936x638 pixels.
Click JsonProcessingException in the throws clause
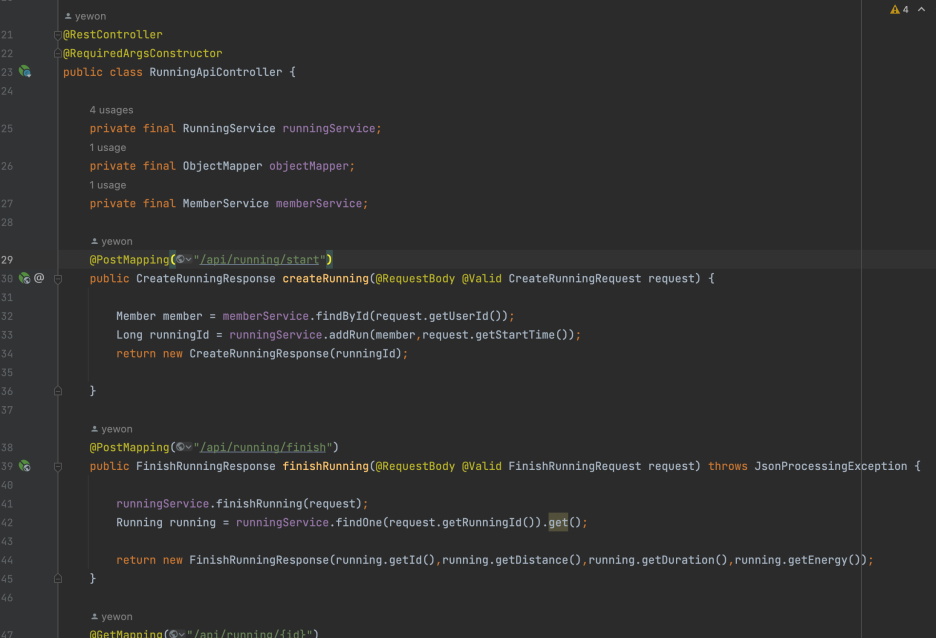click(831, 466)
